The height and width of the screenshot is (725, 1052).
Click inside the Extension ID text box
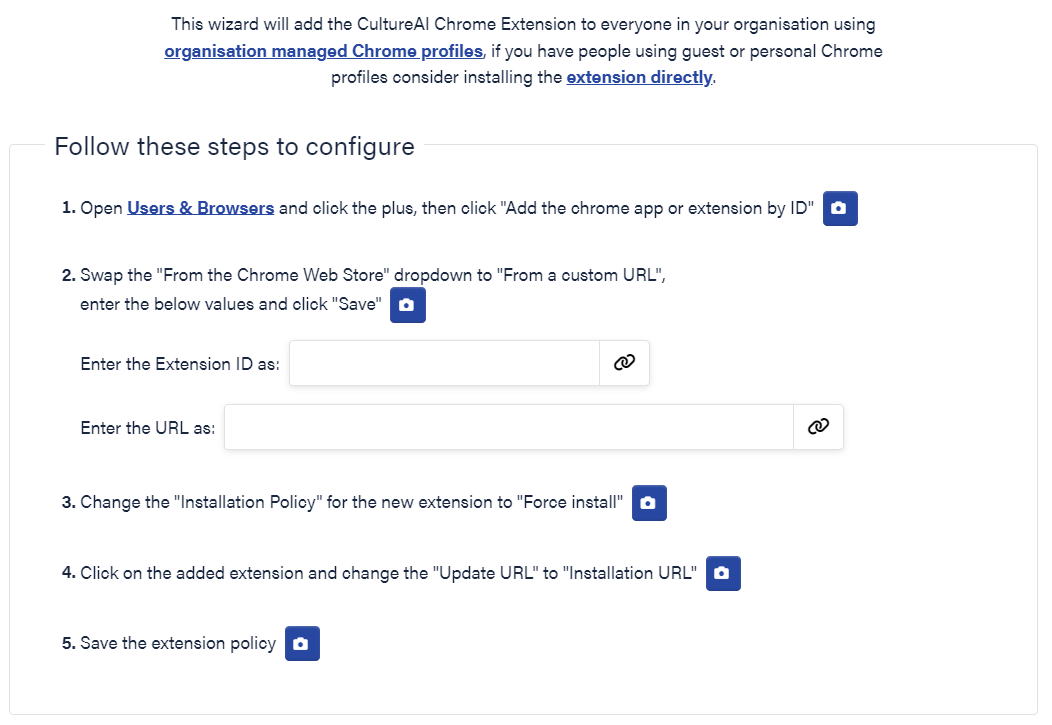(445, 363)
